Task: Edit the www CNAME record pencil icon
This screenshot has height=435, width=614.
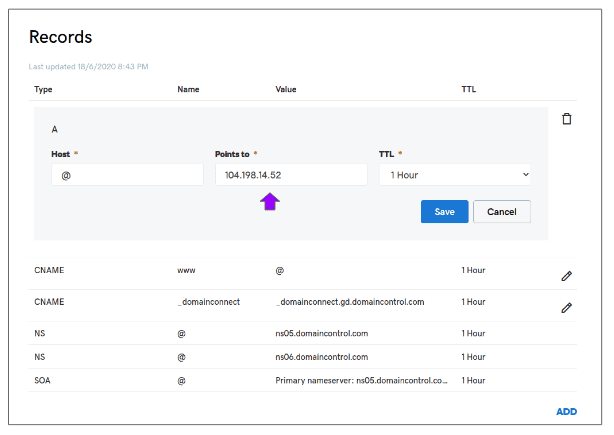Action: pos(567,275)
